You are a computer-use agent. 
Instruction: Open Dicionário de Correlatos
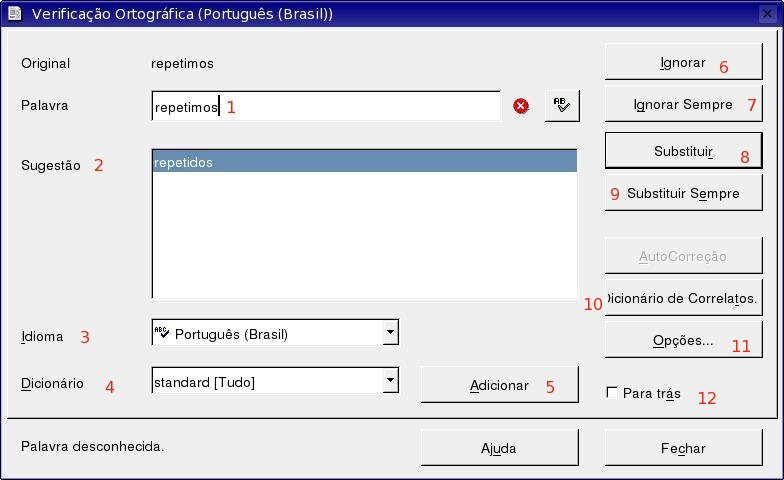click(x=684, y=298)
